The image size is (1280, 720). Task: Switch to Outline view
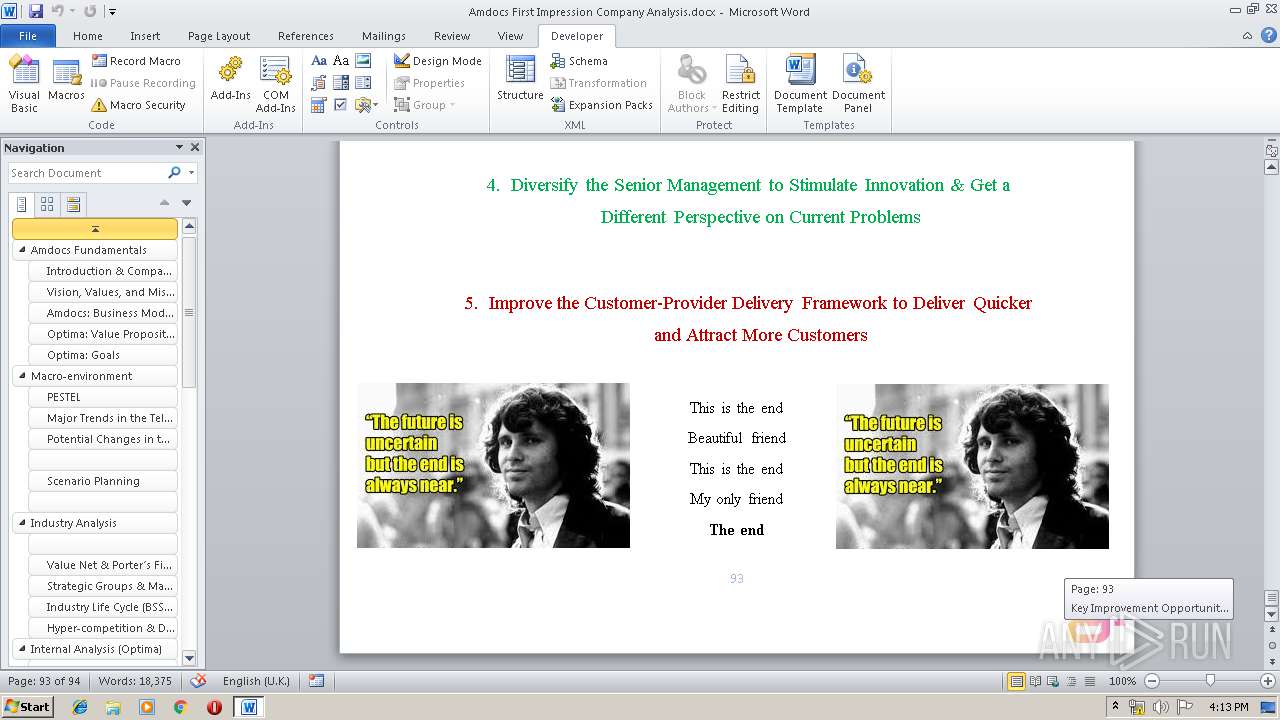pos(1069,681)
